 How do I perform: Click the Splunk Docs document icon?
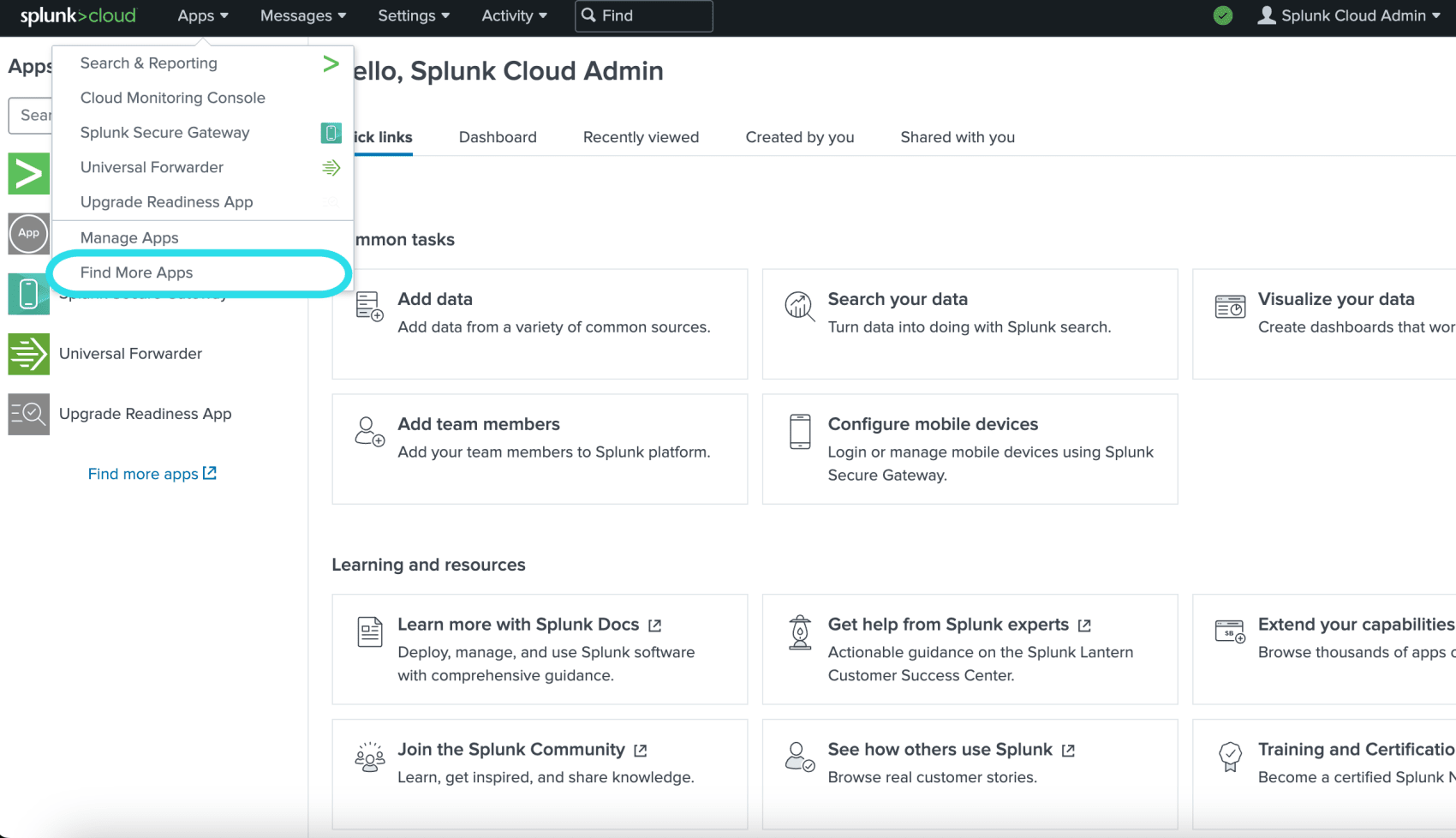pyautogui.click(x=369, y=631)
